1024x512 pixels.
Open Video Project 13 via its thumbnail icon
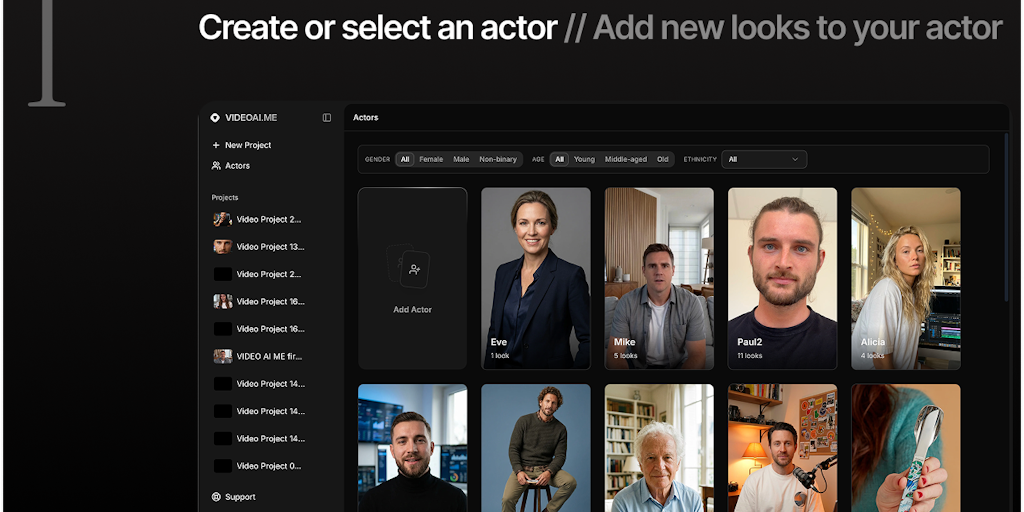pyautogui.click(x=222, y=246)
